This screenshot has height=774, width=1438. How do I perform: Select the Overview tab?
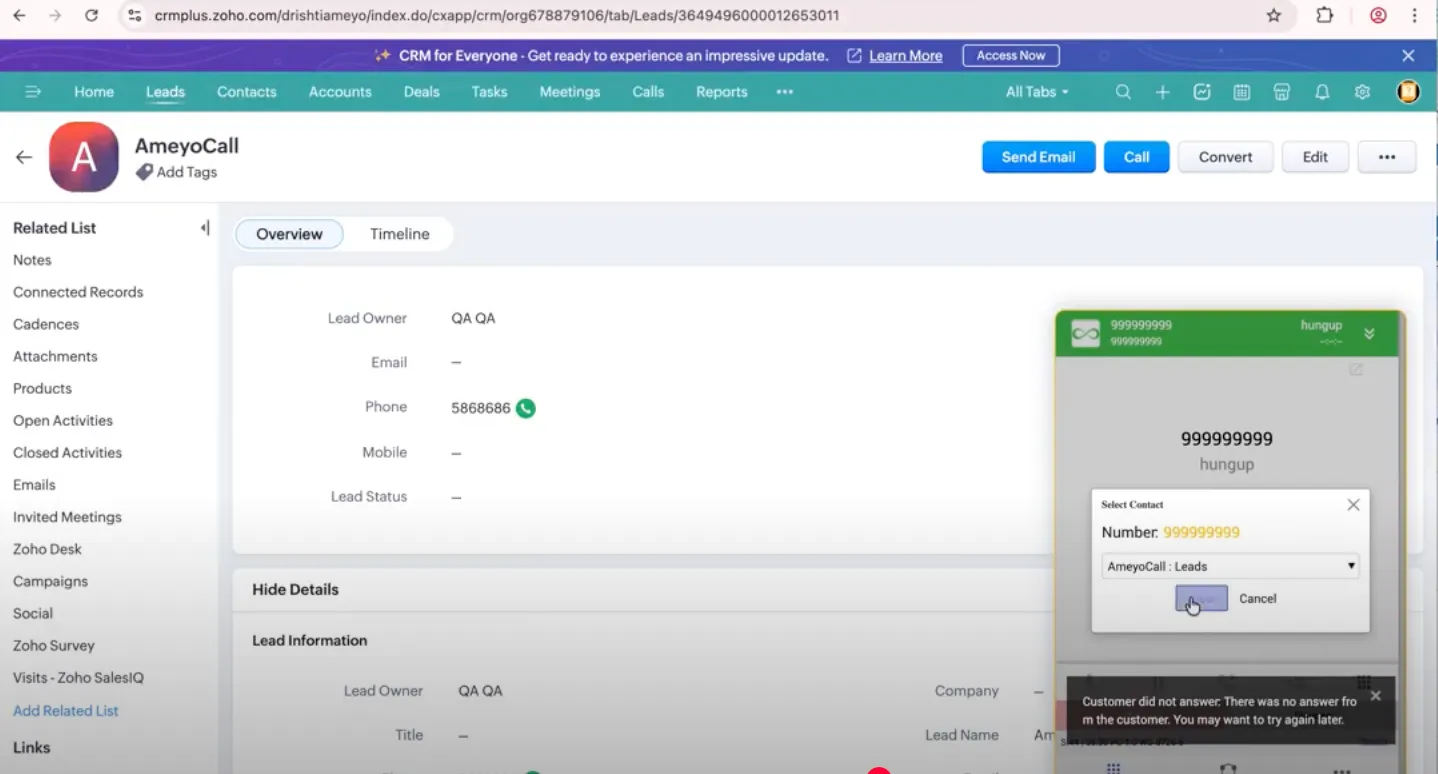(289, 234)
